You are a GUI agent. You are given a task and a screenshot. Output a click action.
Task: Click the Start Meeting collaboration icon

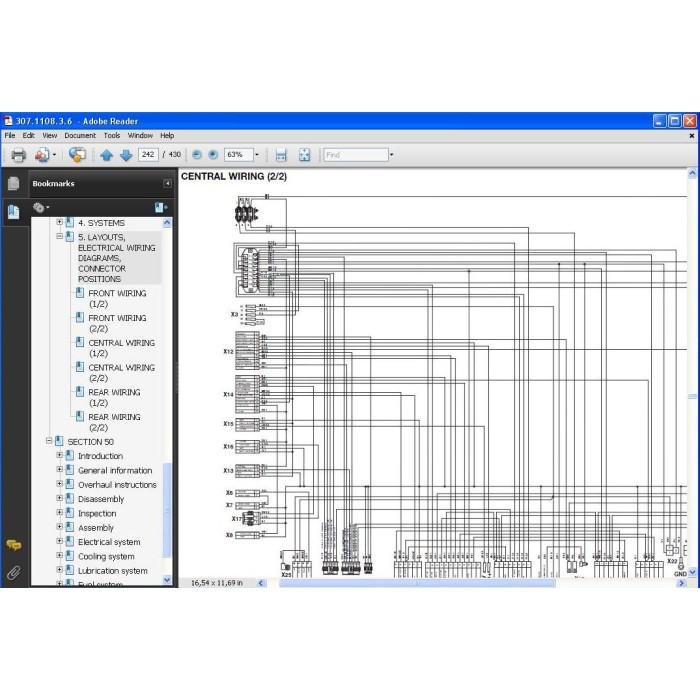coord(77,155)
